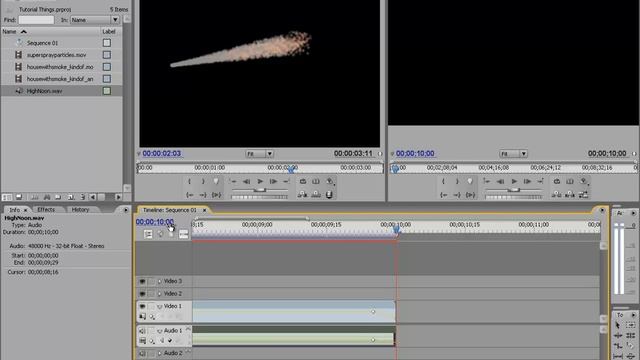640x360 pixels.
Task: Step forward one frame in Source monitor
Action: 273,181
